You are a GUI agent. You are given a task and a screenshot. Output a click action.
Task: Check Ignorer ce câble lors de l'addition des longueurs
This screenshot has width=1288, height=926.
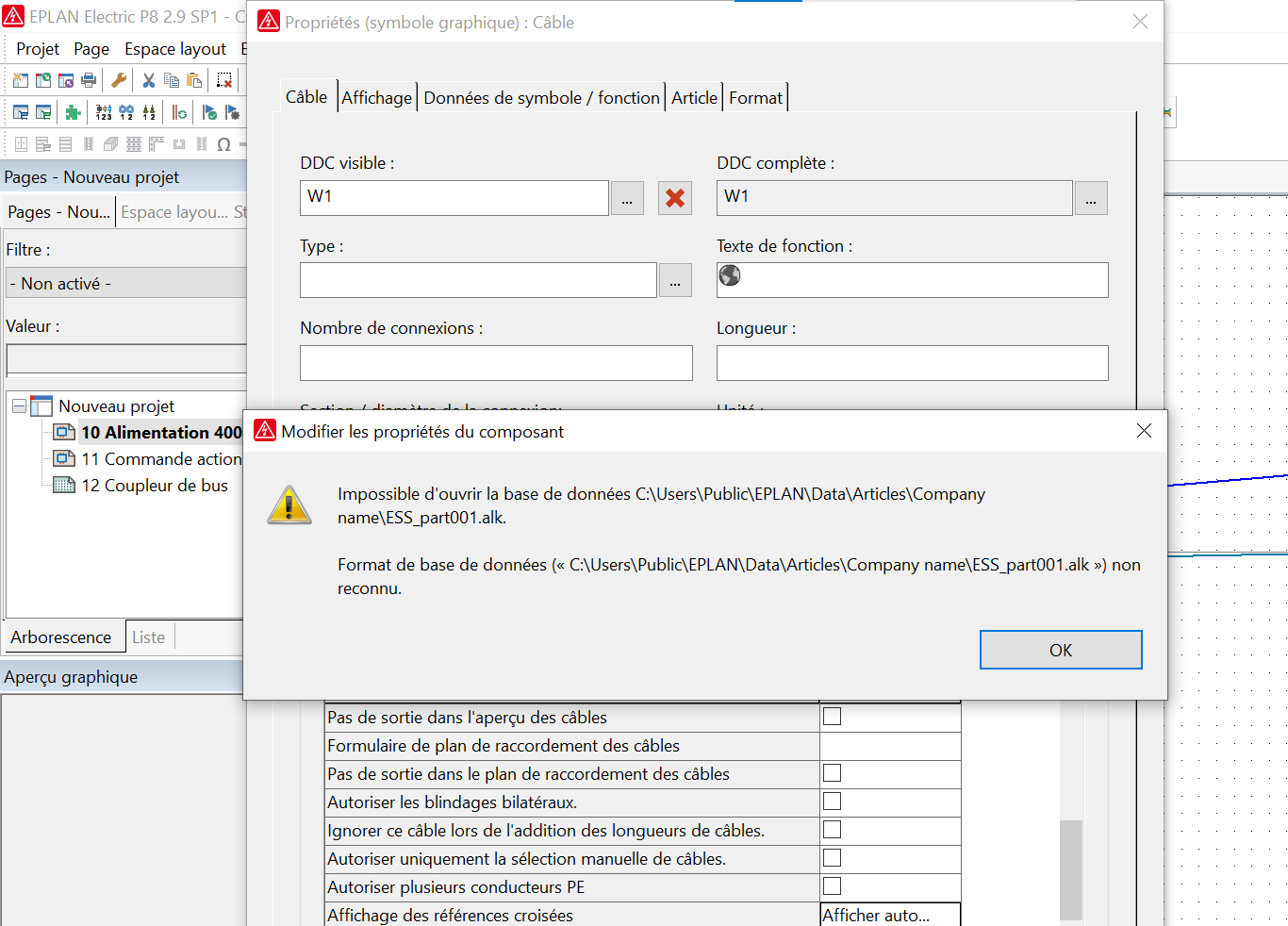pyautogui.click(x=831, y=829)
